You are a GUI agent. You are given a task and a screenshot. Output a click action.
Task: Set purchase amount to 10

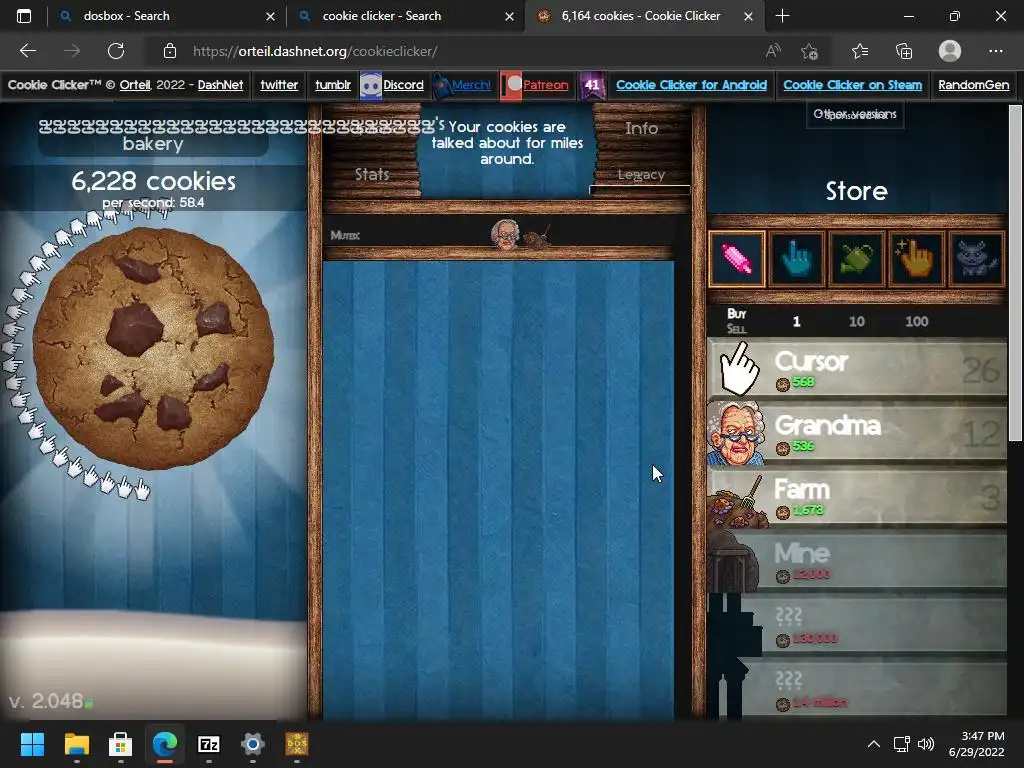point(857,321)
